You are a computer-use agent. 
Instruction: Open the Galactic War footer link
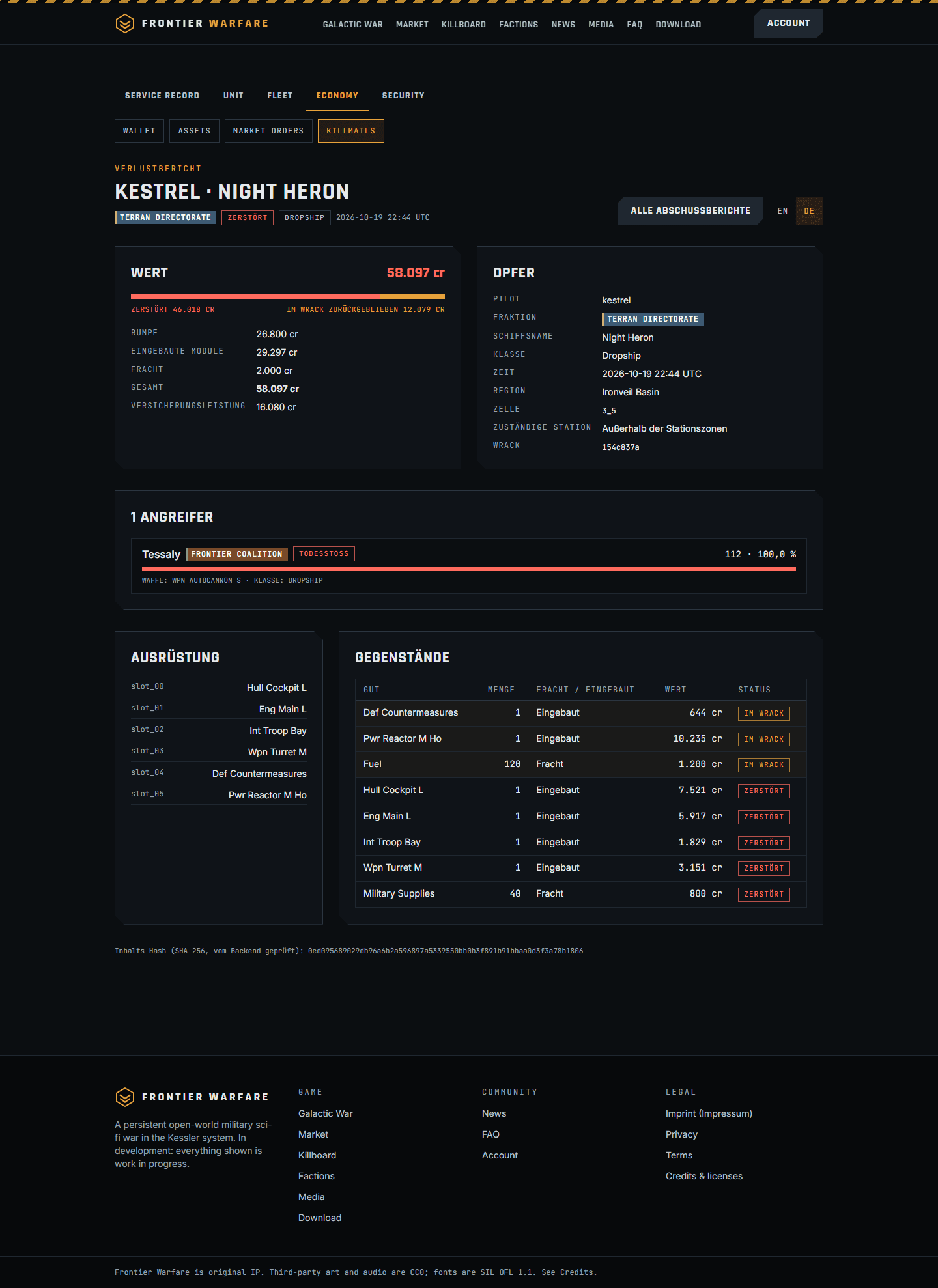(x=326, y=1113)
